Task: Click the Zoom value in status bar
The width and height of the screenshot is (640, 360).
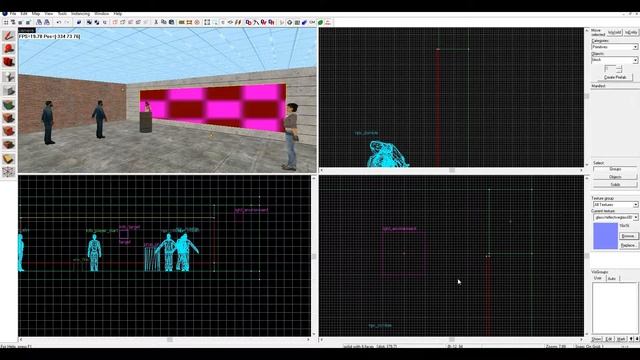Action: (x=556, y=347)
